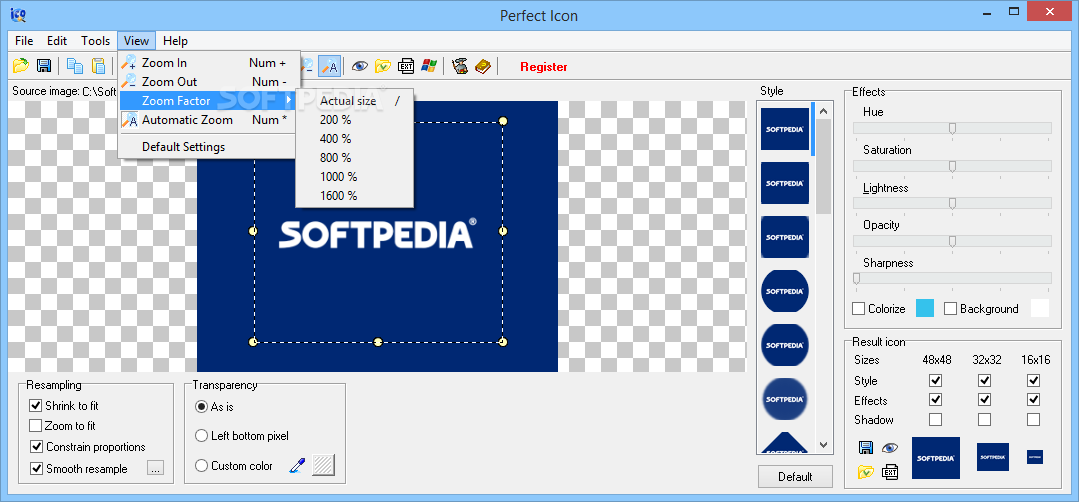Select the first circular style thumbnail

coord(785,291)
